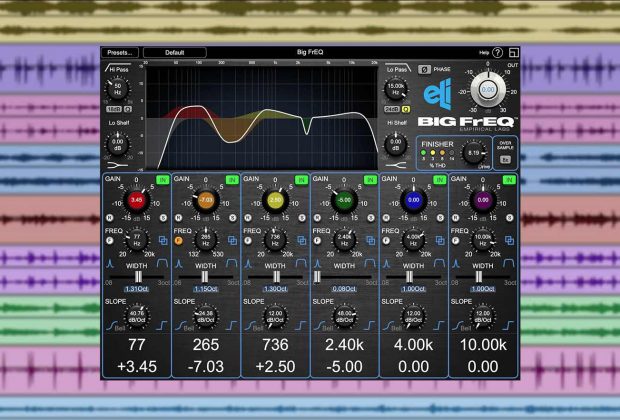Click the S solo button on 10.00k band

click(510, 218)
